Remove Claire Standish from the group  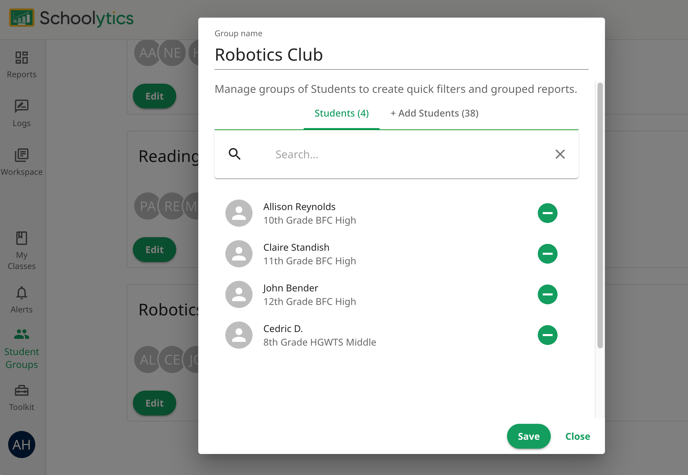(547, 254)
